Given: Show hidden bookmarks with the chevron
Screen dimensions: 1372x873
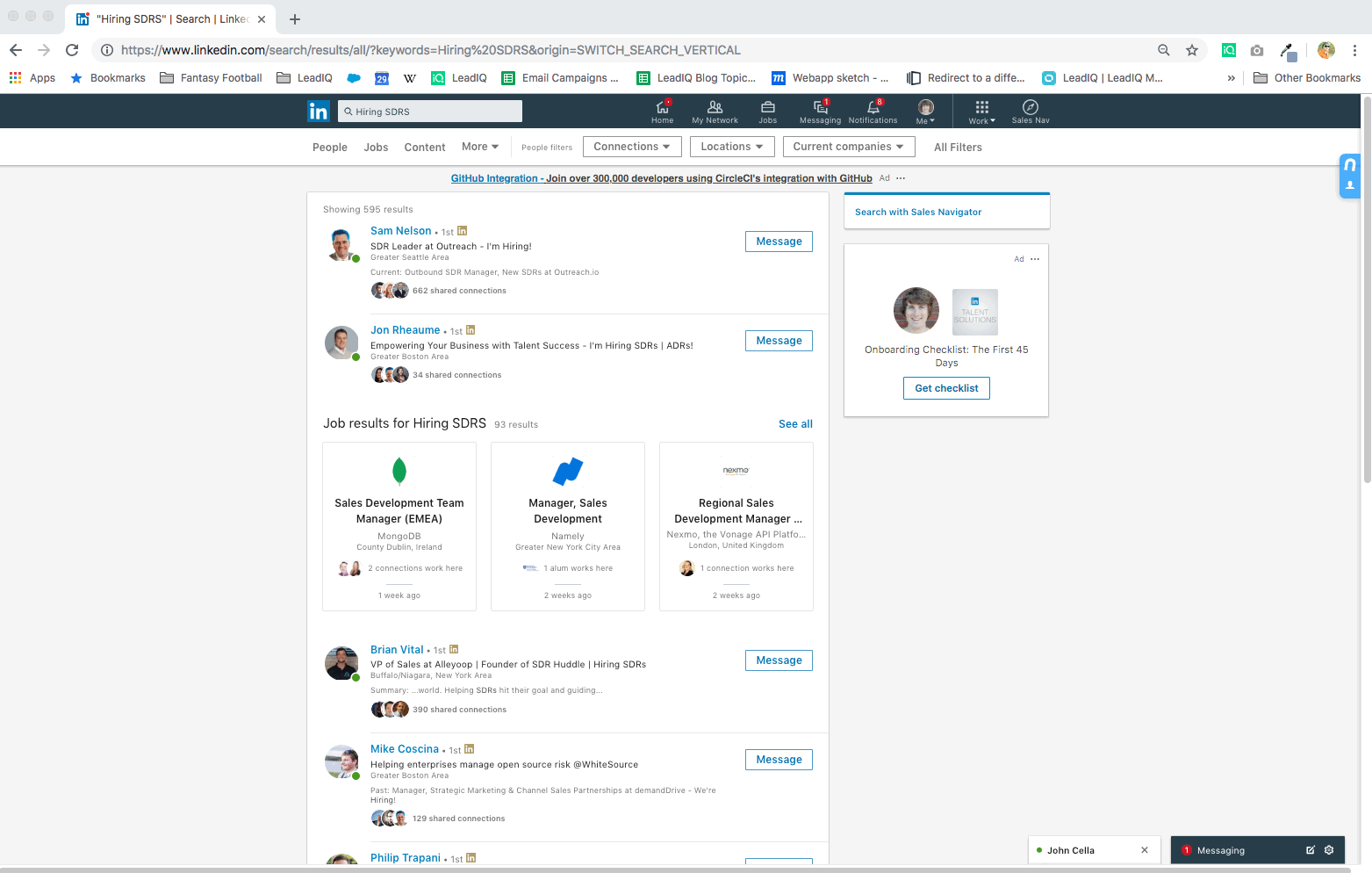Looking at the screenshot, I should [x=1231, y=78].
